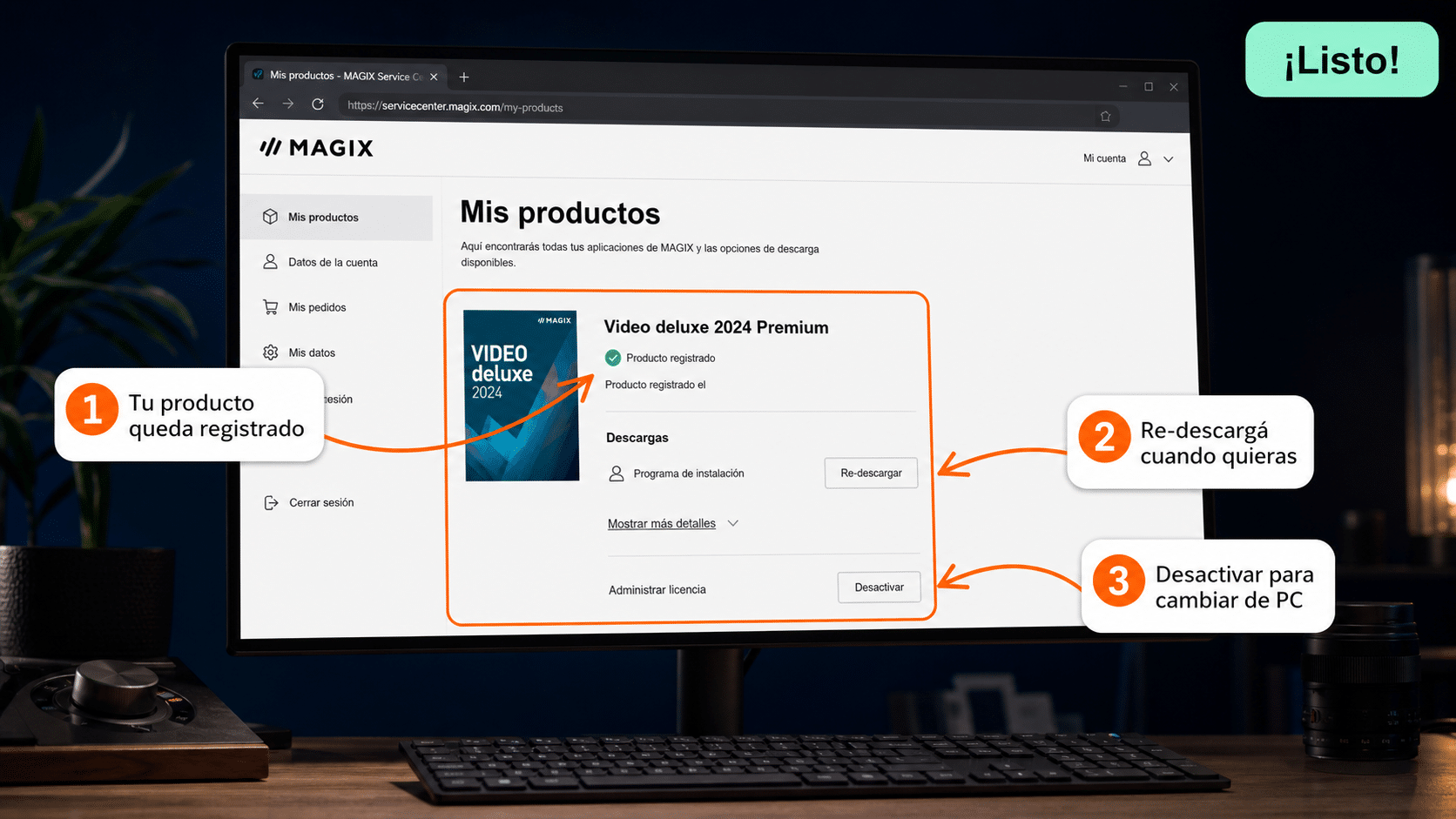Viewport: 1456px width, 819px height.
Task: Click the Mostrar más detalles link
Action: 662,523
